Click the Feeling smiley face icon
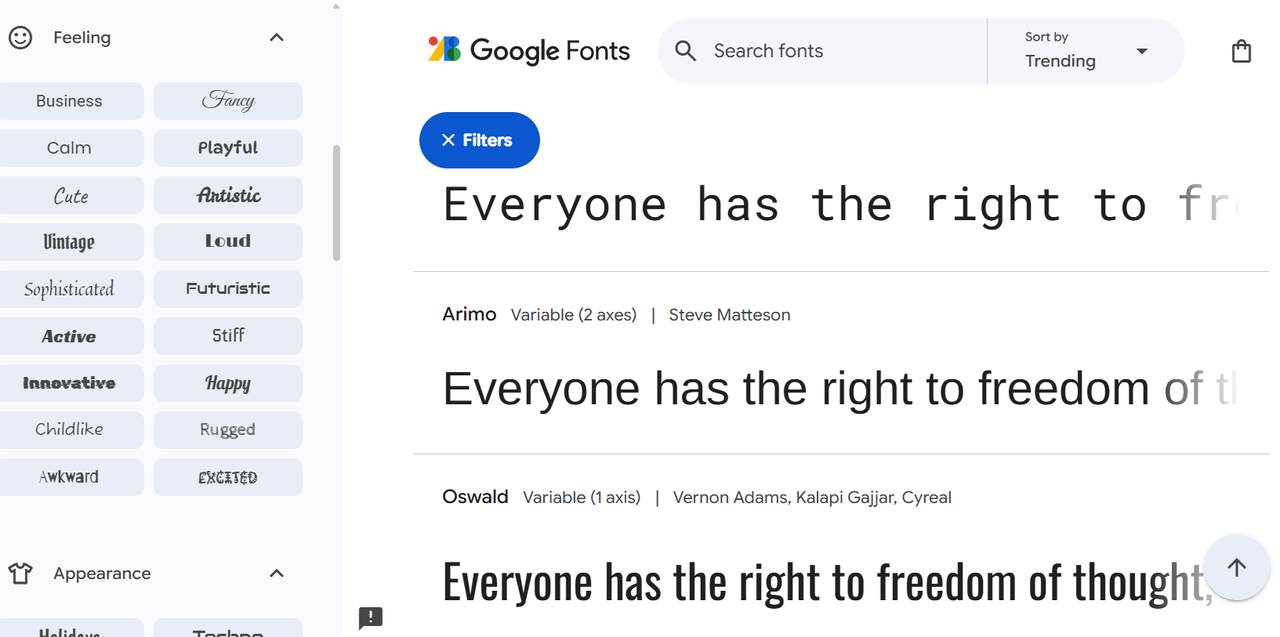The image size is (1280, 637). (x=20, y=38)
